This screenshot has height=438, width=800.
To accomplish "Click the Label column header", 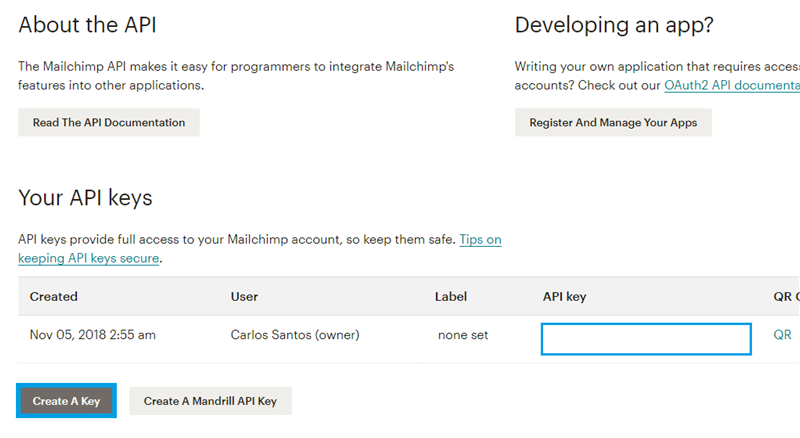I will [451, 297].
